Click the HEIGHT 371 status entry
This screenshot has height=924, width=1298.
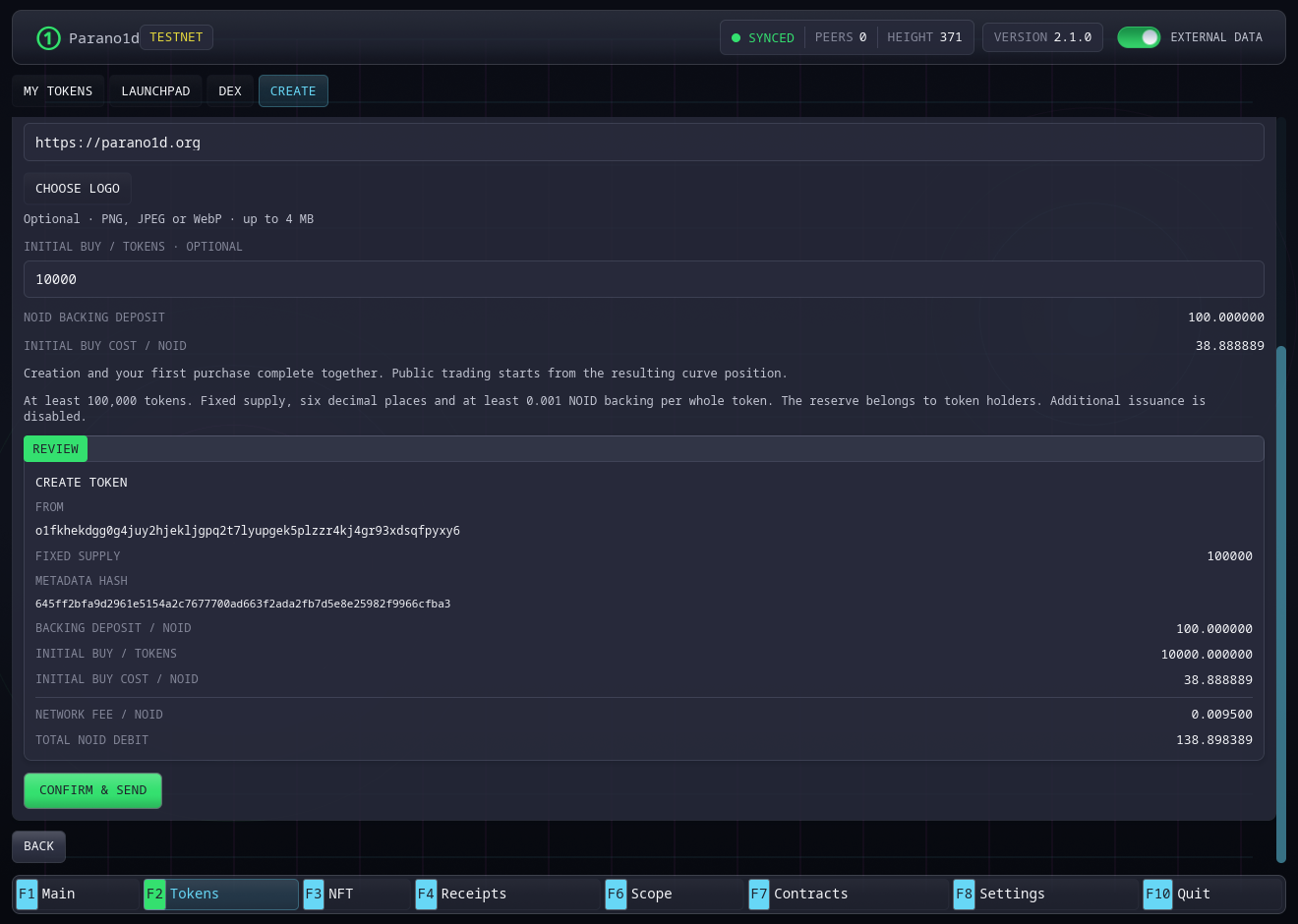[x=924, y=37]
